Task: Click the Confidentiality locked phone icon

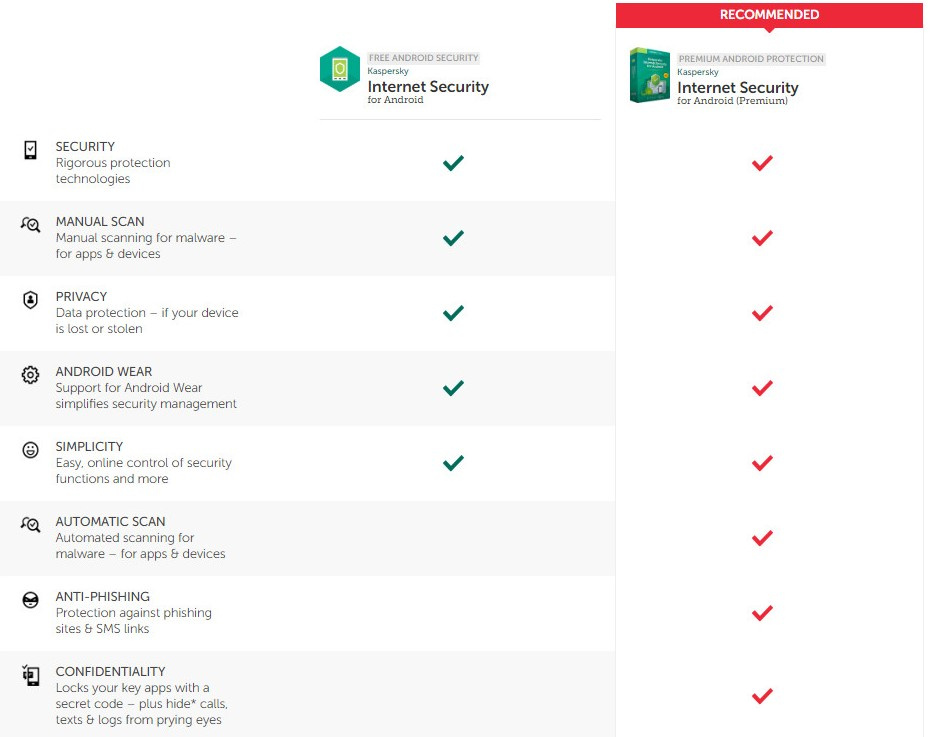Action: click(31, 676)
